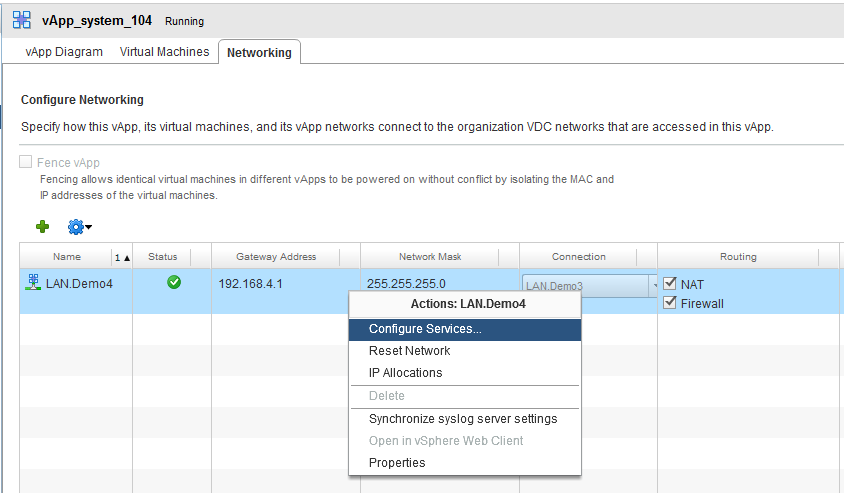
Task: Open Properties from the context menu
Action: [x=465, y=463]
